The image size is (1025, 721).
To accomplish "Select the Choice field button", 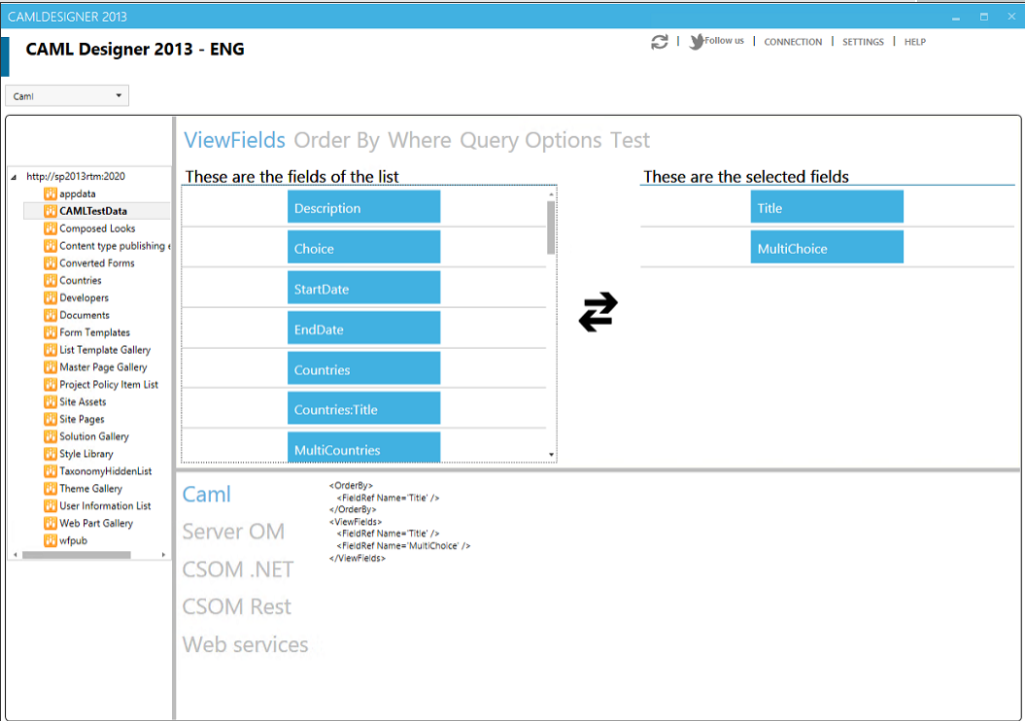I will [363, 247].
